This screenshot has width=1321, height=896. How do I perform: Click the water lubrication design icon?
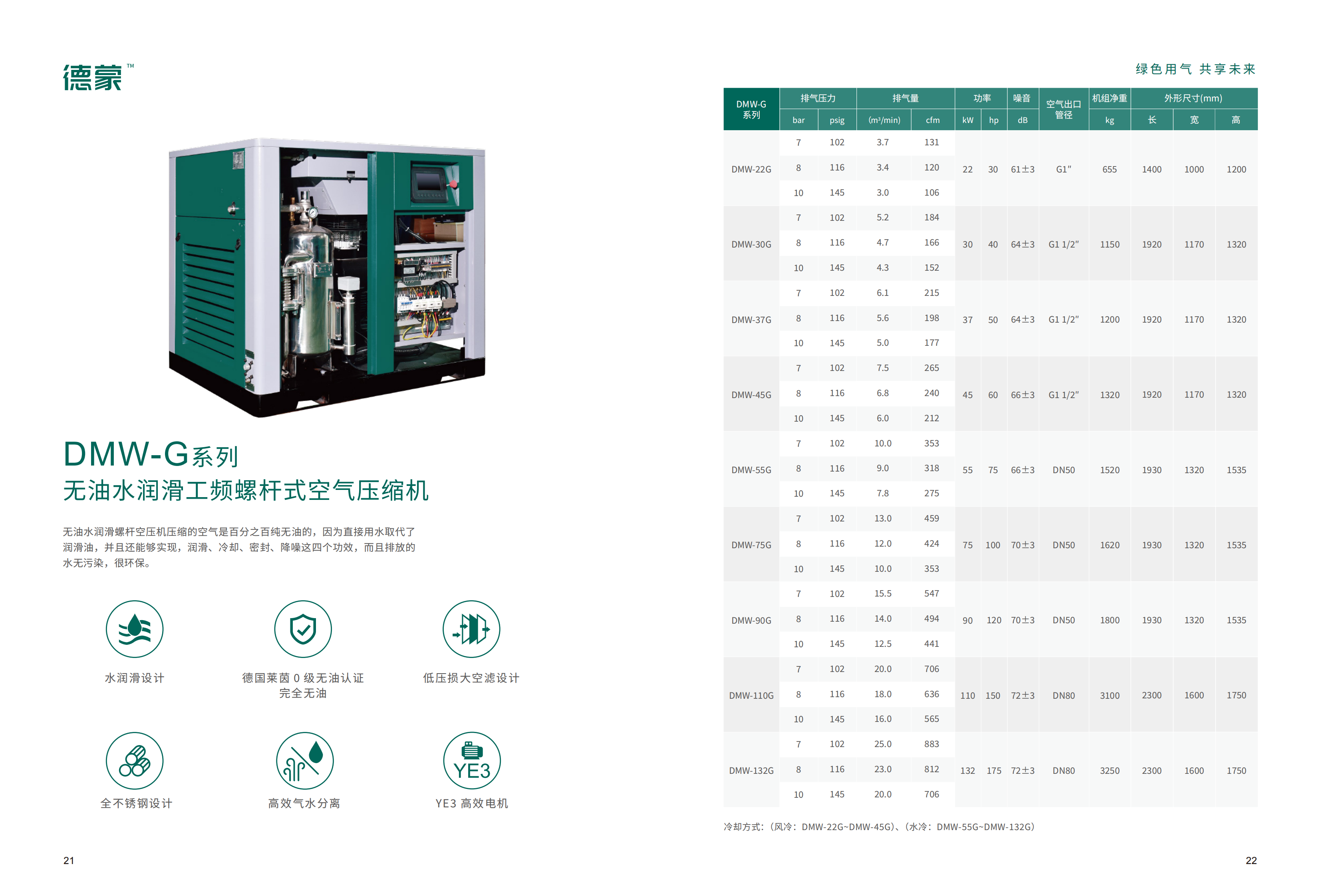[x=135, y=628]
